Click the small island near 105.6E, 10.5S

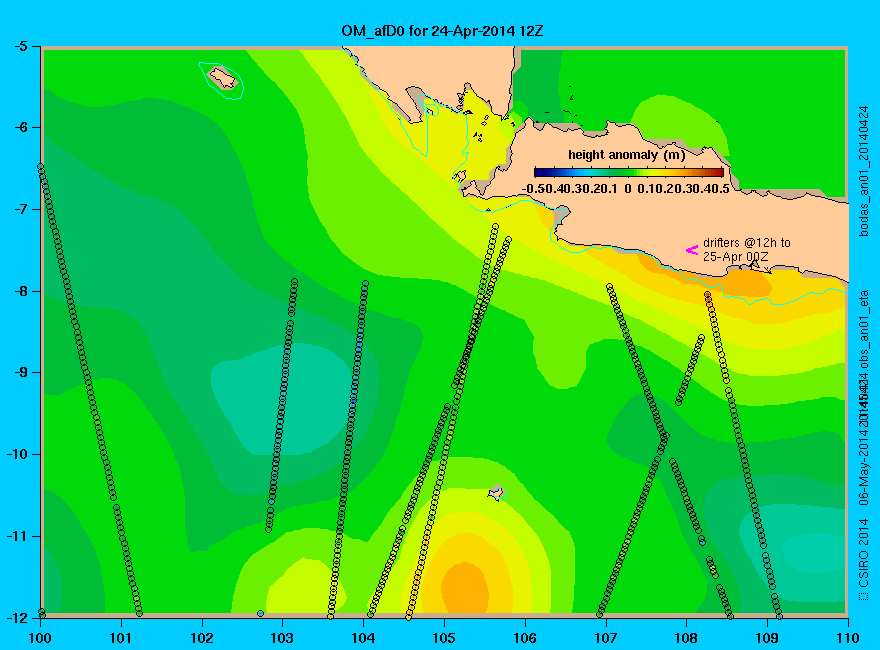[x=496, y=493]
